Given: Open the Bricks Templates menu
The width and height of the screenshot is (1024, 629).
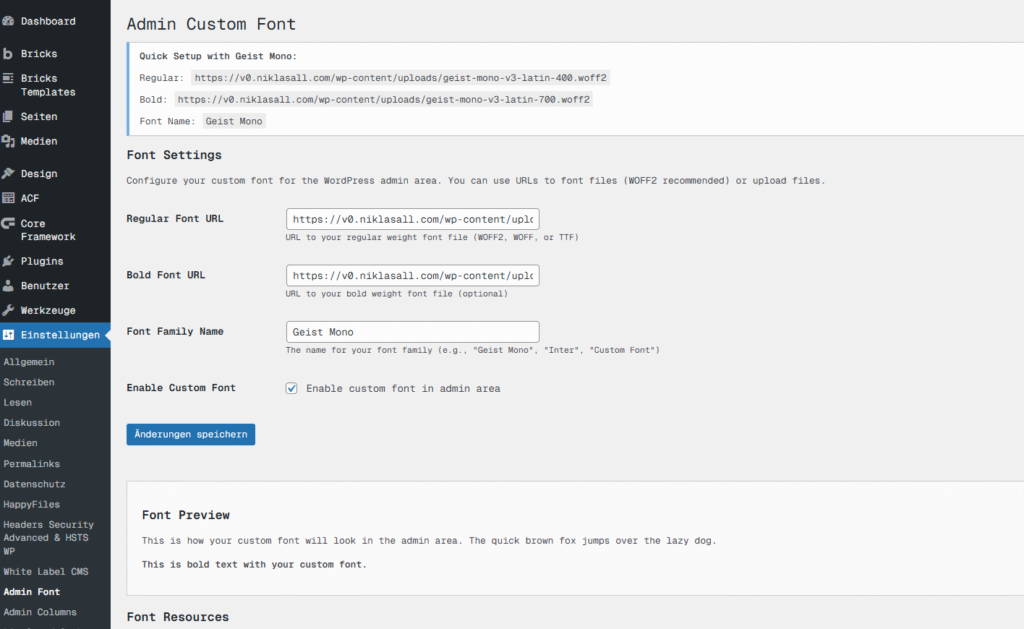Looking at the screenshot, I should [47, 85].
